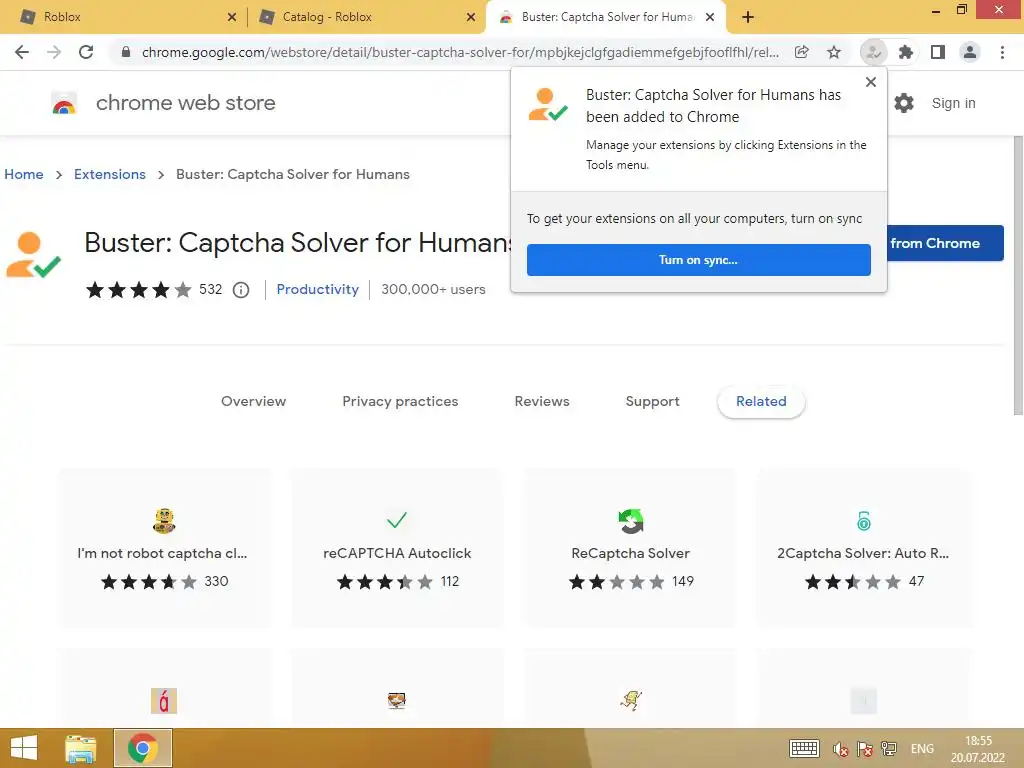Select the Related tab

click(761, 402)
